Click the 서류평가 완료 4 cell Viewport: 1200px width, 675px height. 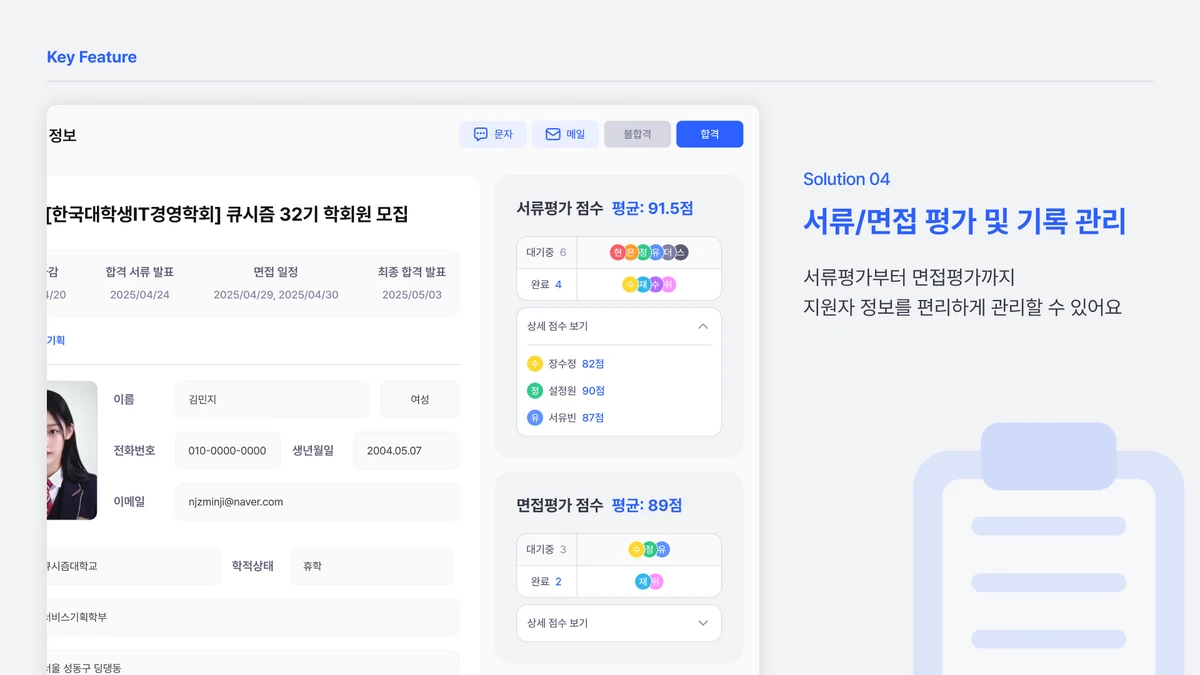[x=547, y=285]
